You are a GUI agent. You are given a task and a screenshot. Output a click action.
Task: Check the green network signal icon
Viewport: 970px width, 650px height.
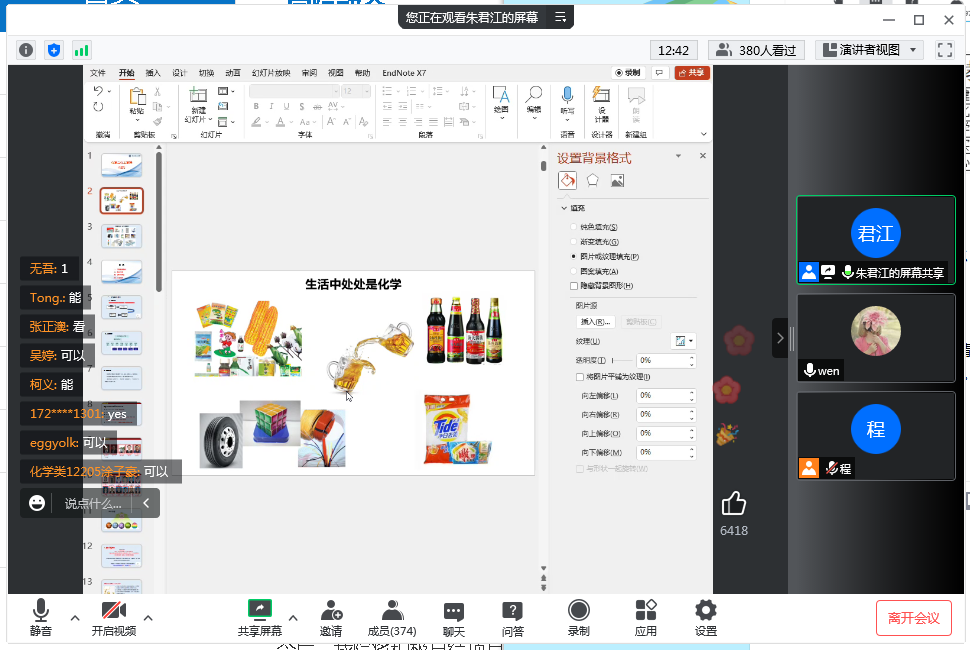point(81,50)
